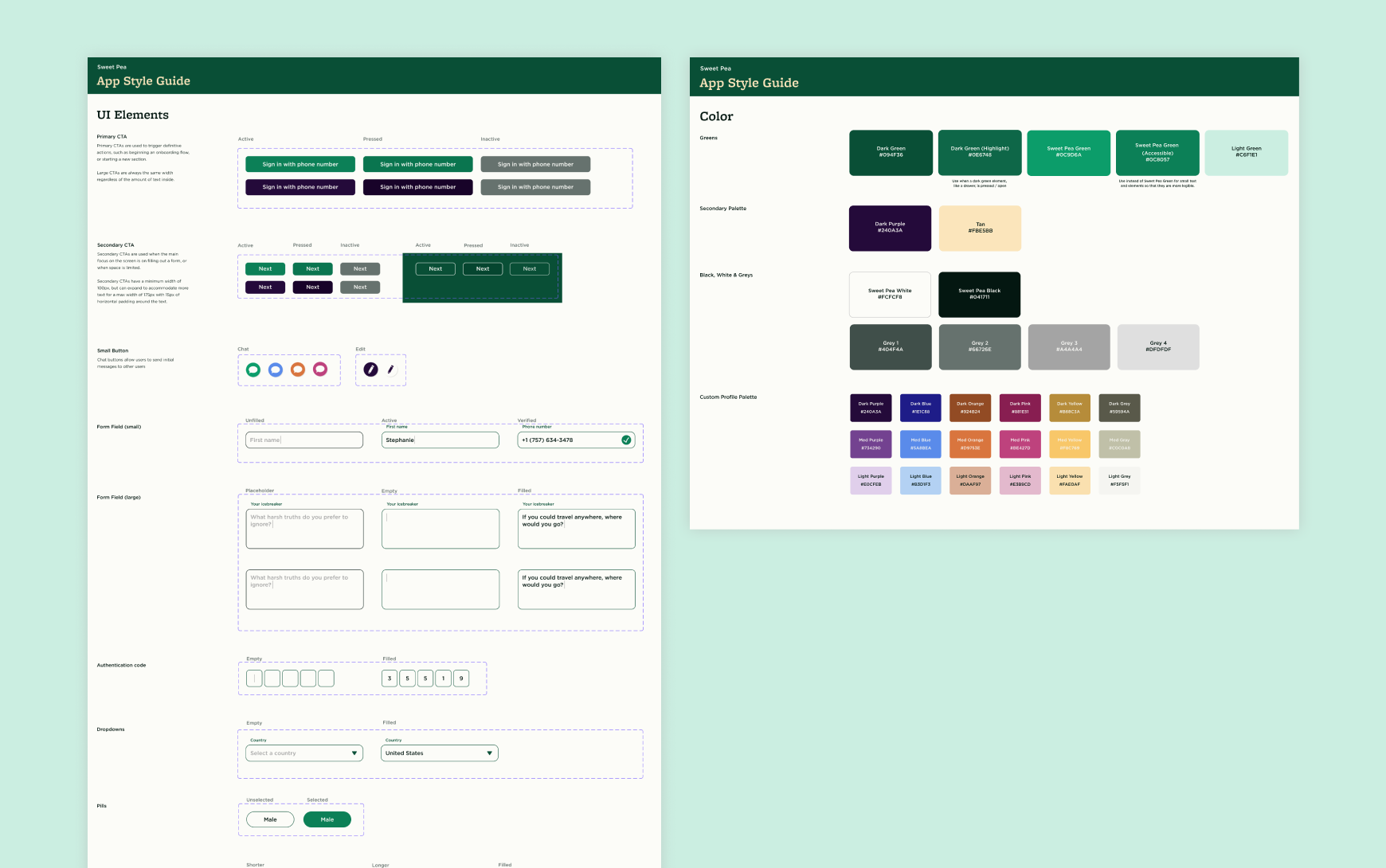1386x868 pixels.
Task: Click the first filled authentication code box
Action: (389, 678)
